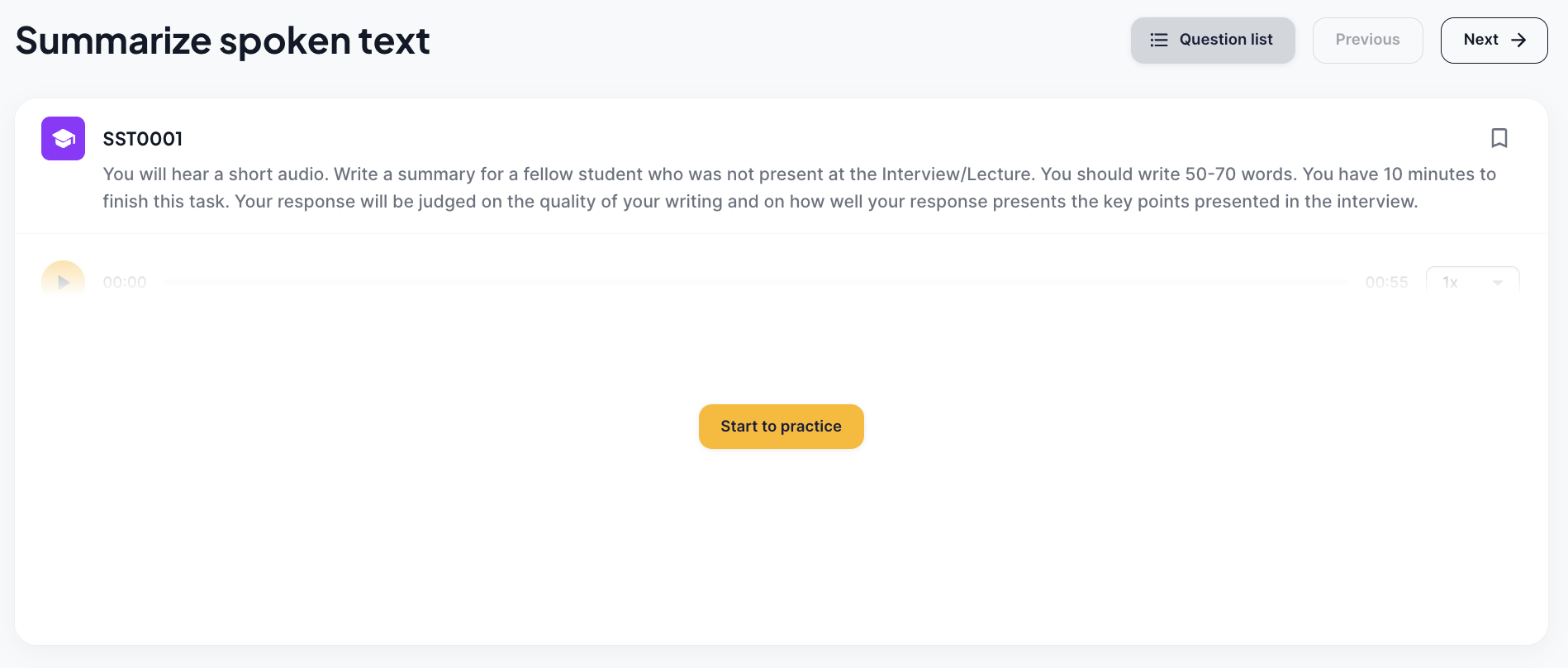
Task: Select the Next button label
Action: pyautogui.click(x=1480, y=40)
